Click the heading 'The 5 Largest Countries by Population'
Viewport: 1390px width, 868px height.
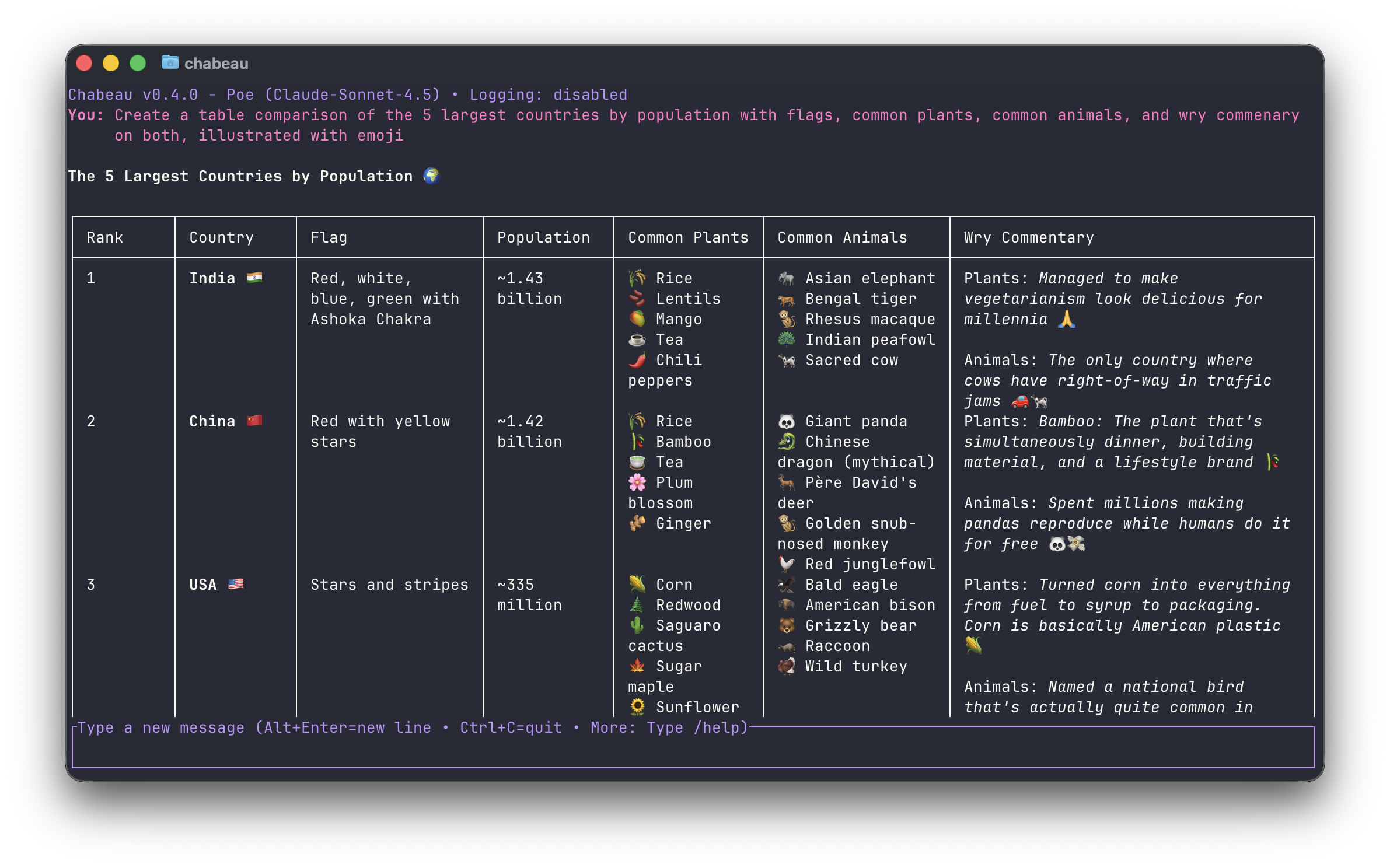[x=240, y=176]
